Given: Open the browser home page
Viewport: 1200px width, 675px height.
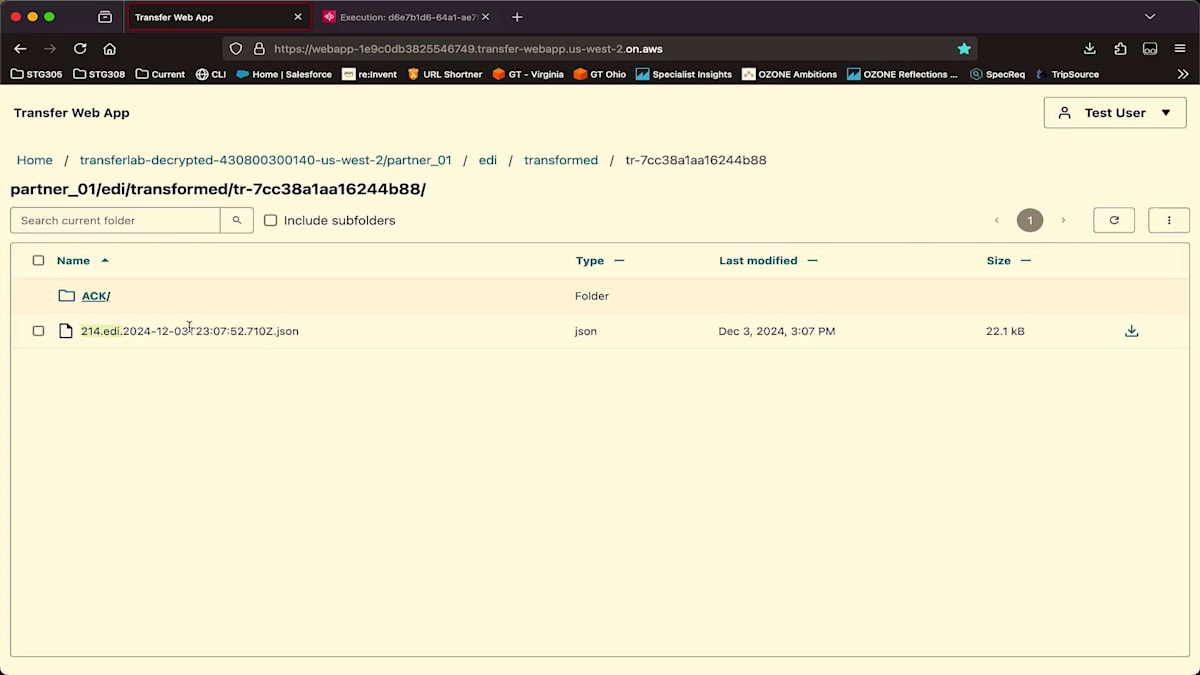Looking at the screenshot, I should [x=110, y=48].
